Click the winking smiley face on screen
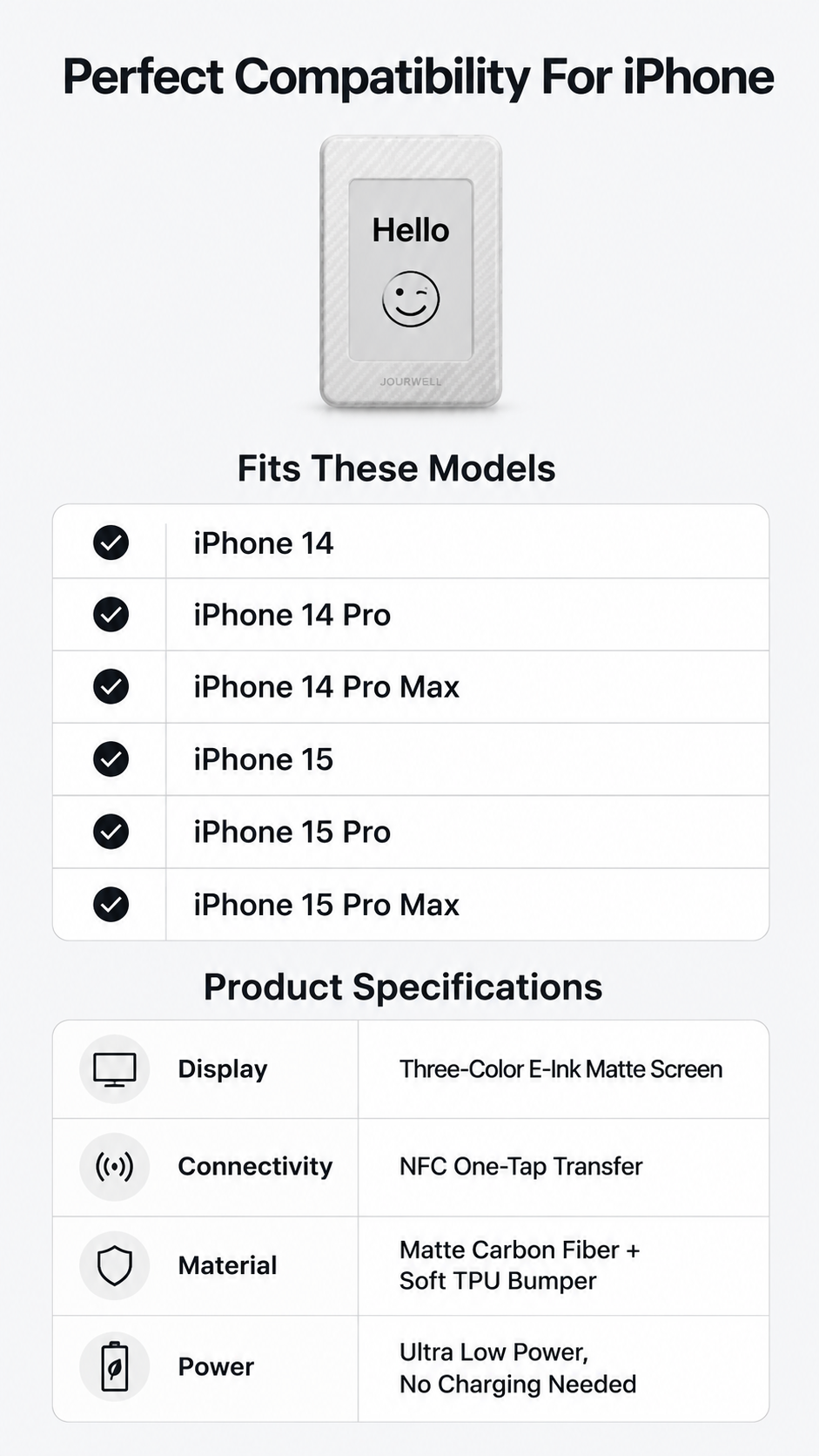Image resolution: width=819 pixels, height=1456 pixels. 411,300
